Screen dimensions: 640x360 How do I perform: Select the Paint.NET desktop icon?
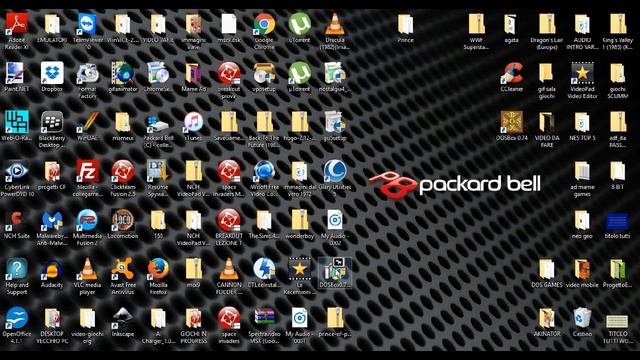click(x=17, y=73)
